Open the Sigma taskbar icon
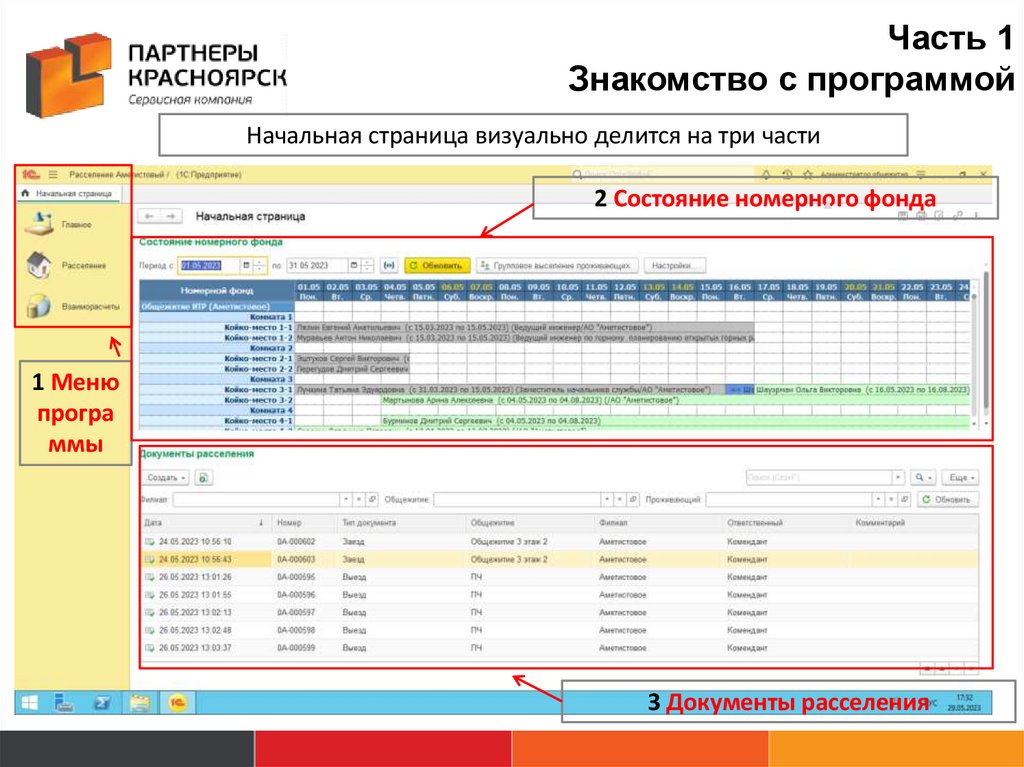The width and height of the screenshot is (1024, 767). [x=102, y=703]
